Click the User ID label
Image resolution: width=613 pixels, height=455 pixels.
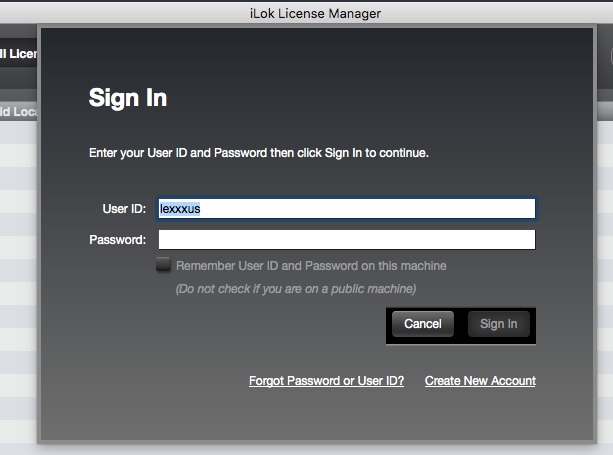point(124,209)
